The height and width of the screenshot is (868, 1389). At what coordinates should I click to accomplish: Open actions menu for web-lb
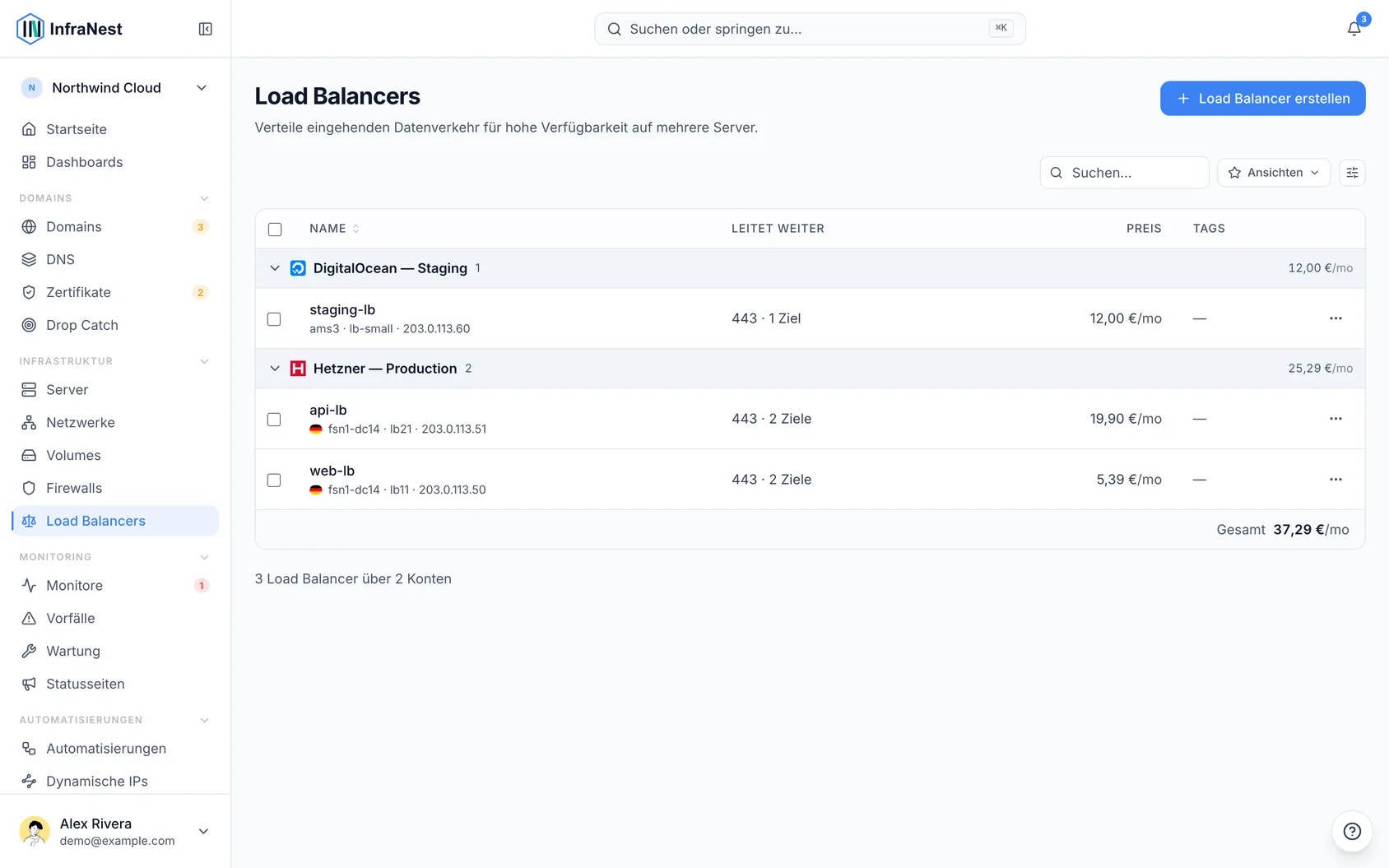pyautogui.click(x=1336, y=480)
